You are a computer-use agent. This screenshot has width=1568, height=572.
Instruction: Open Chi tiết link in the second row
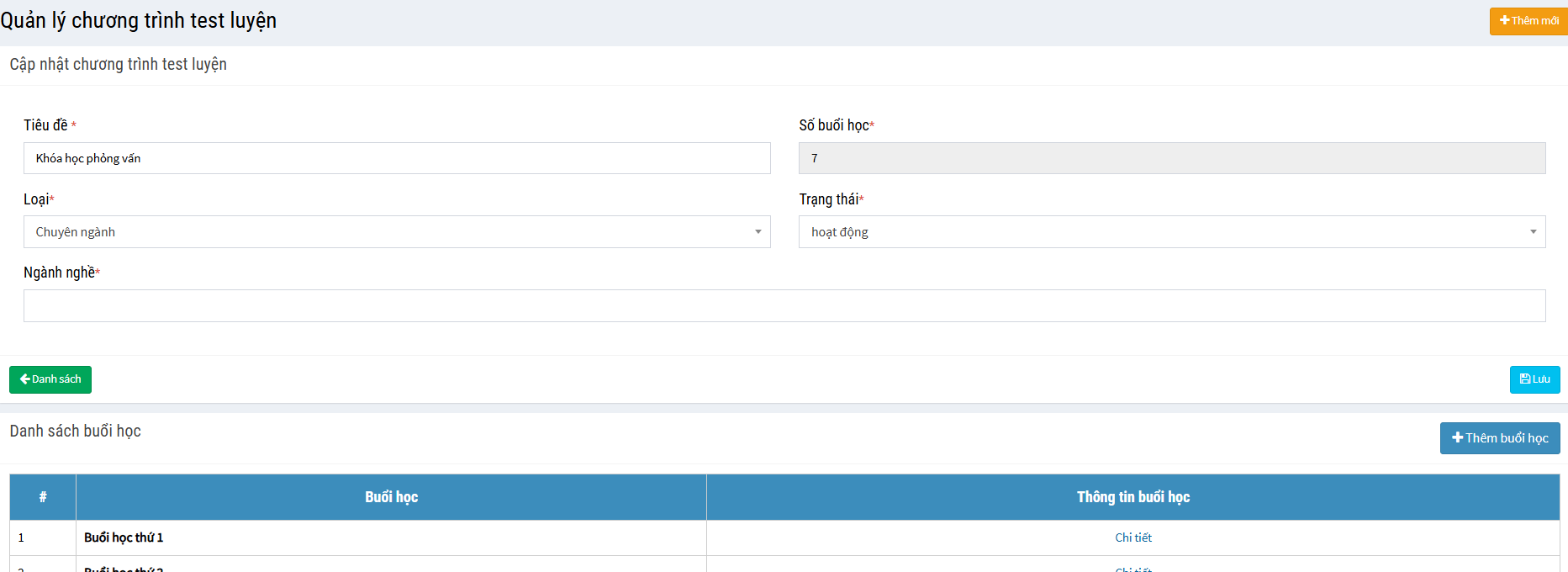pos(1132,569)
